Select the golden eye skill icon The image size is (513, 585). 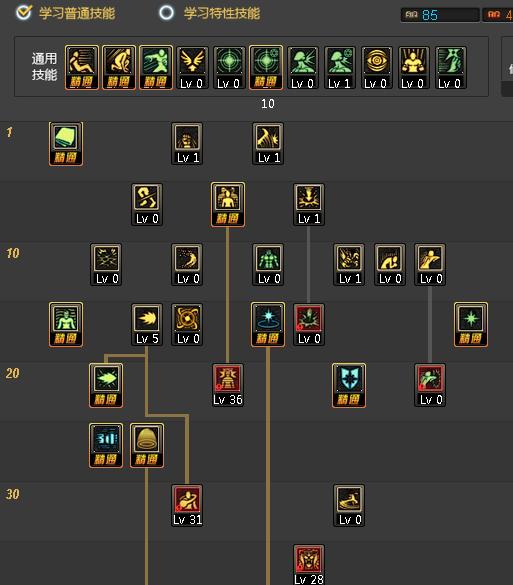tap(377, 68)
